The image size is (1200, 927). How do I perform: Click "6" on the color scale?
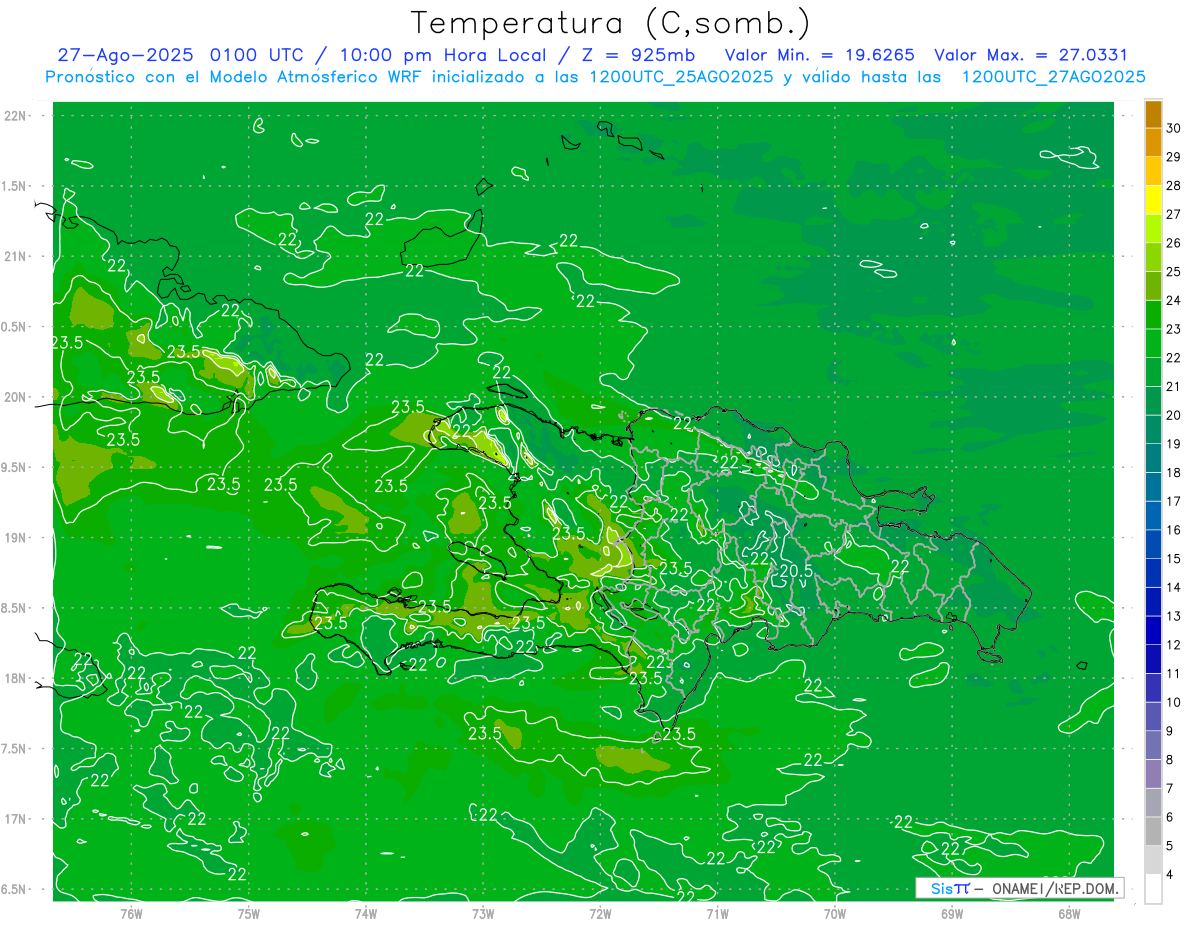click(1170, 817)
